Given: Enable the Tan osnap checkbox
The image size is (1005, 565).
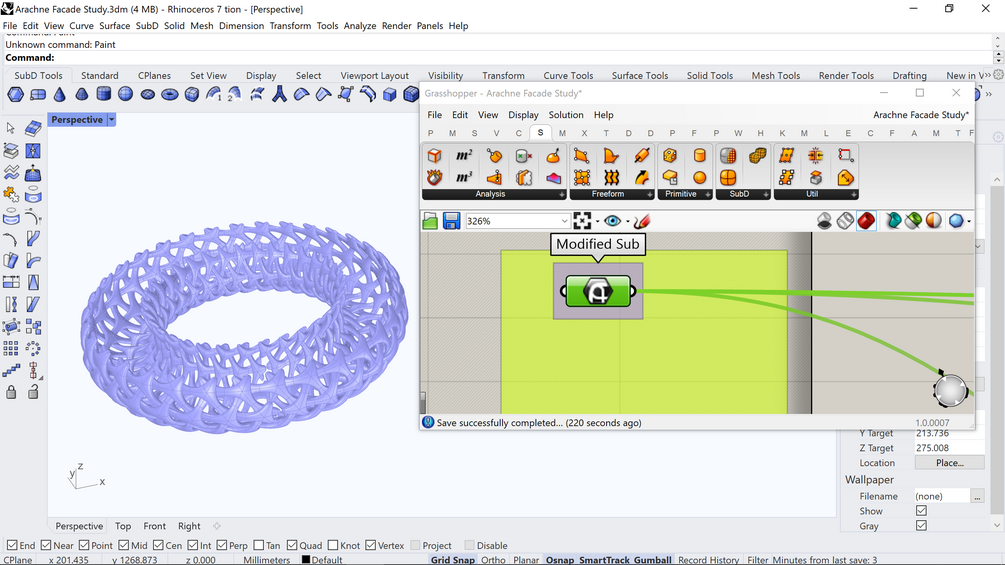Looking at the screenshot, I should point(259,545).
